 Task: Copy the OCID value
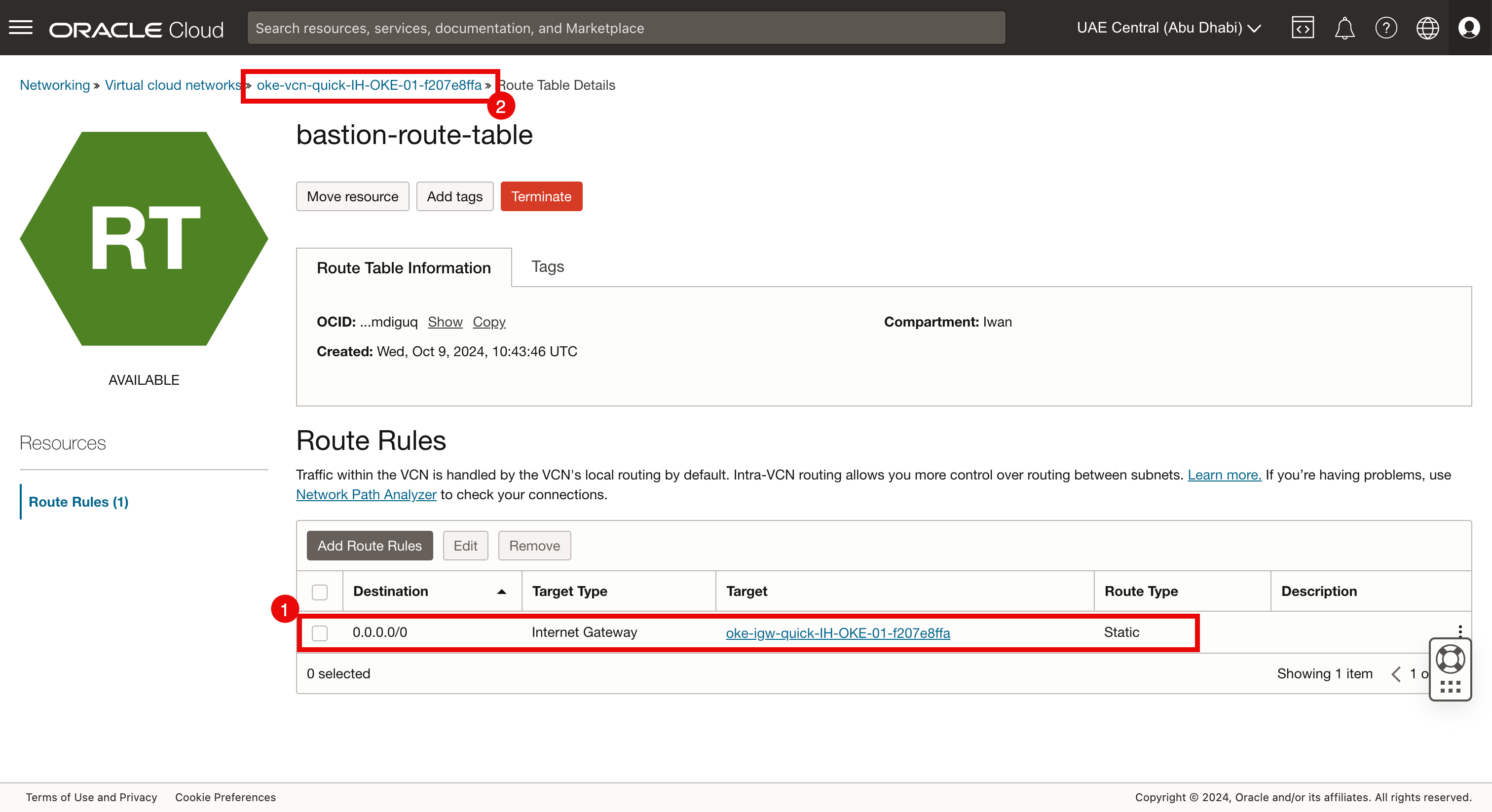(488, 322)
